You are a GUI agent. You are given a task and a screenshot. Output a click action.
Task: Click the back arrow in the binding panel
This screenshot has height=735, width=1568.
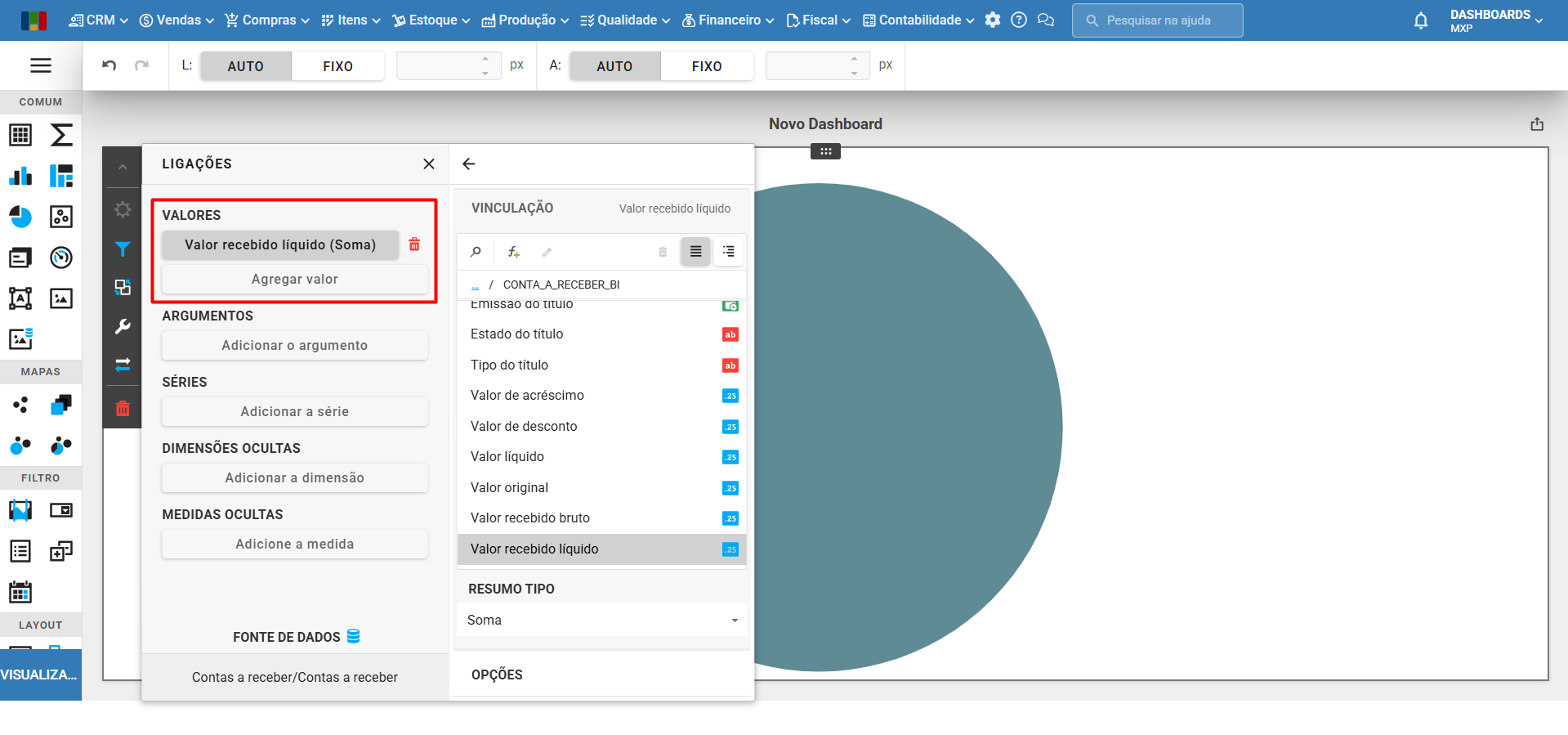point(469,164)
